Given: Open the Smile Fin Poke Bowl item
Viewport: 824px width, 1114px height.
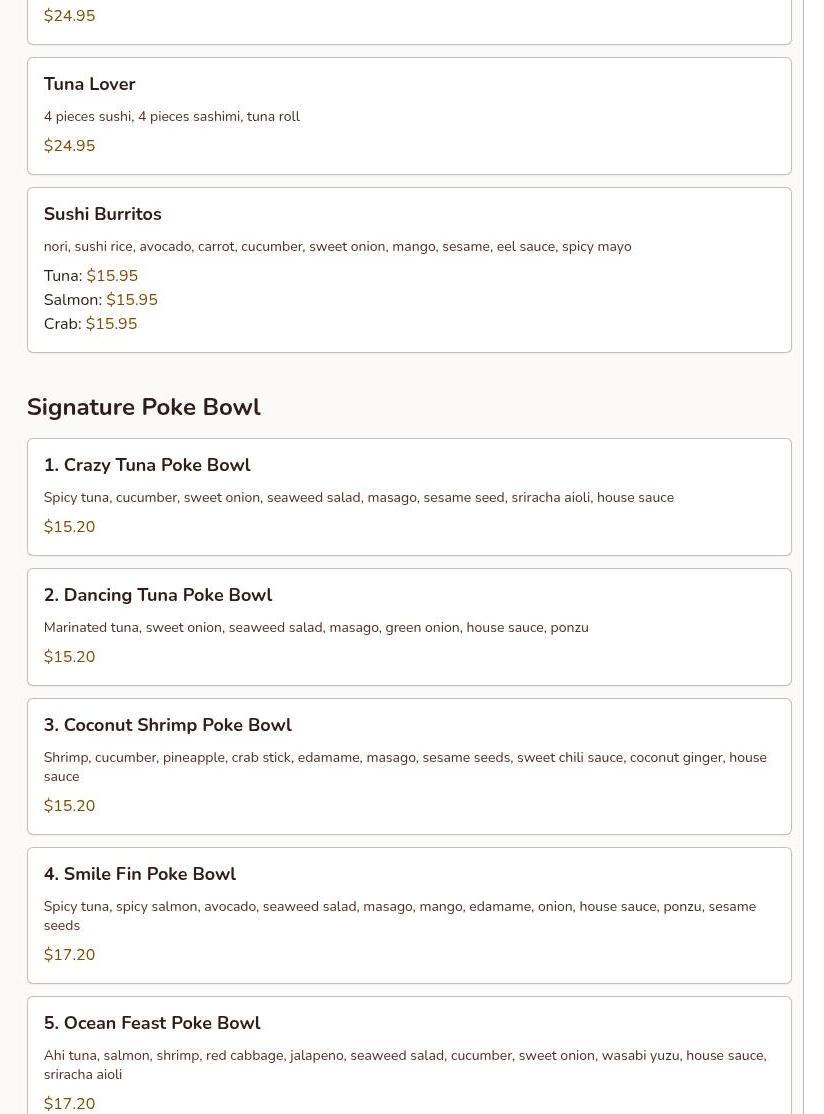Looking at the screenshot, I should coord(140,875).
